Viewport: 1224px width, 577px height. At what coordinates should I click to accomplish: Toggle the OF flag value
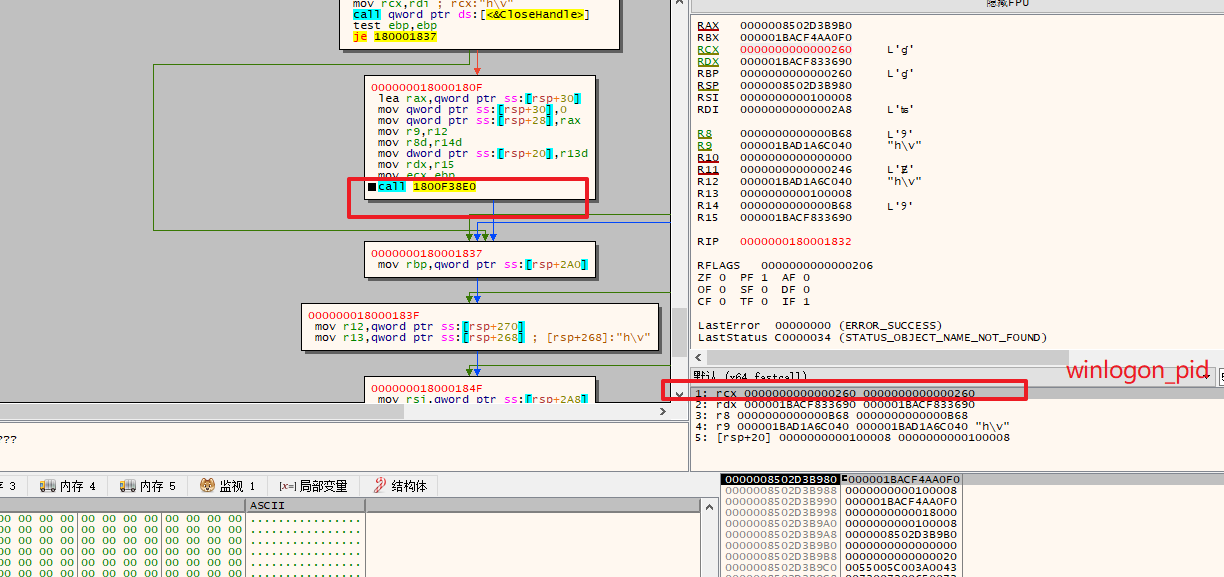(x=721, y=289)
